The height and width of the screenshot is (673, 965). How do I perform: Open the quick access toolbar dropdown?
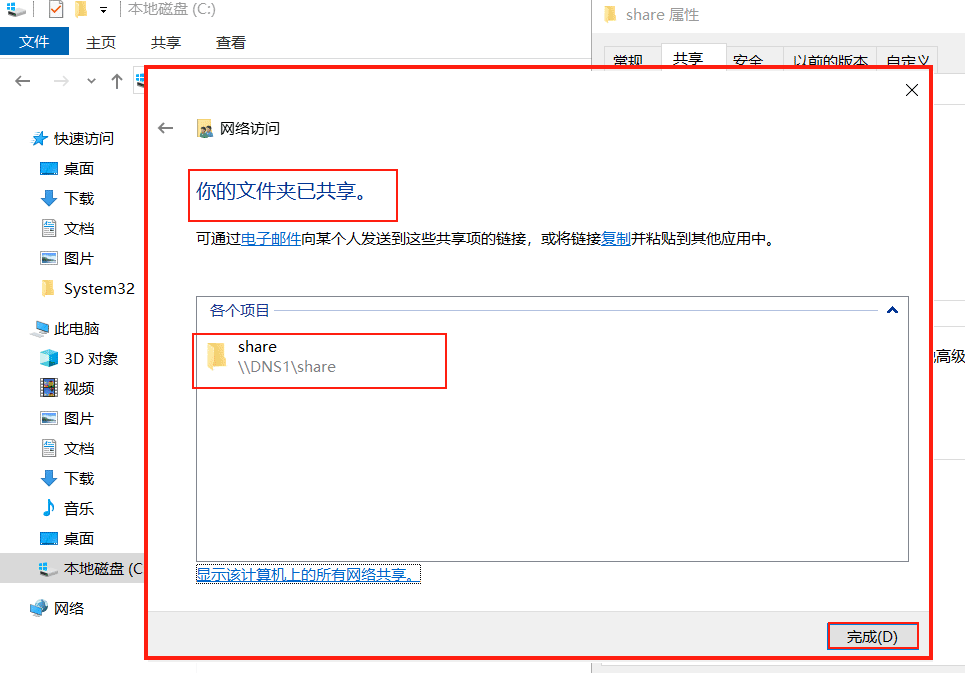point(103,10)
